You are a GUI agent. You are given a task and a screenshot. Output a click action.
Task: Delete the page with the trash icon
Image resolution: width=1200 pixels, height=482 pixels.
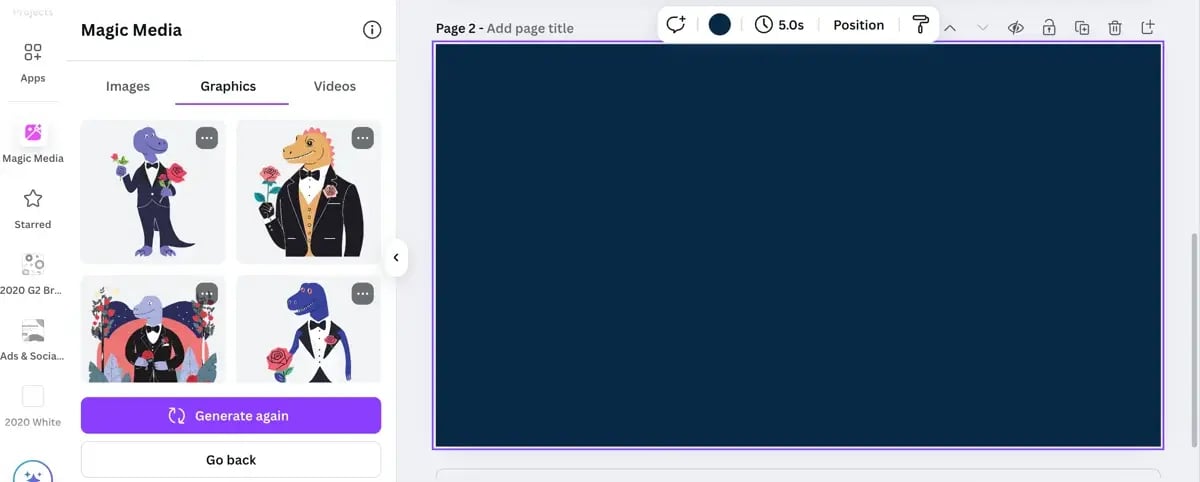(x=1115, y=28)
